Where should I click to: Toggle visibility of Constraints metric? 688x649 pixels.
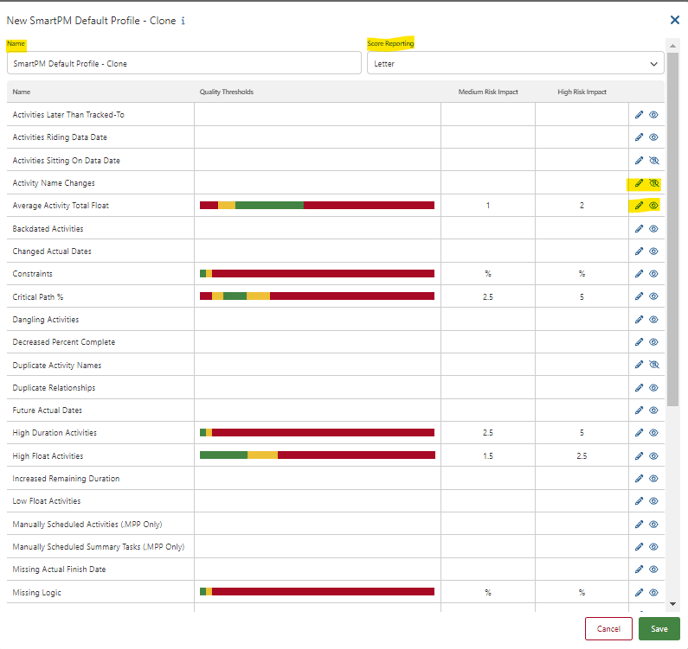[654, 274]
